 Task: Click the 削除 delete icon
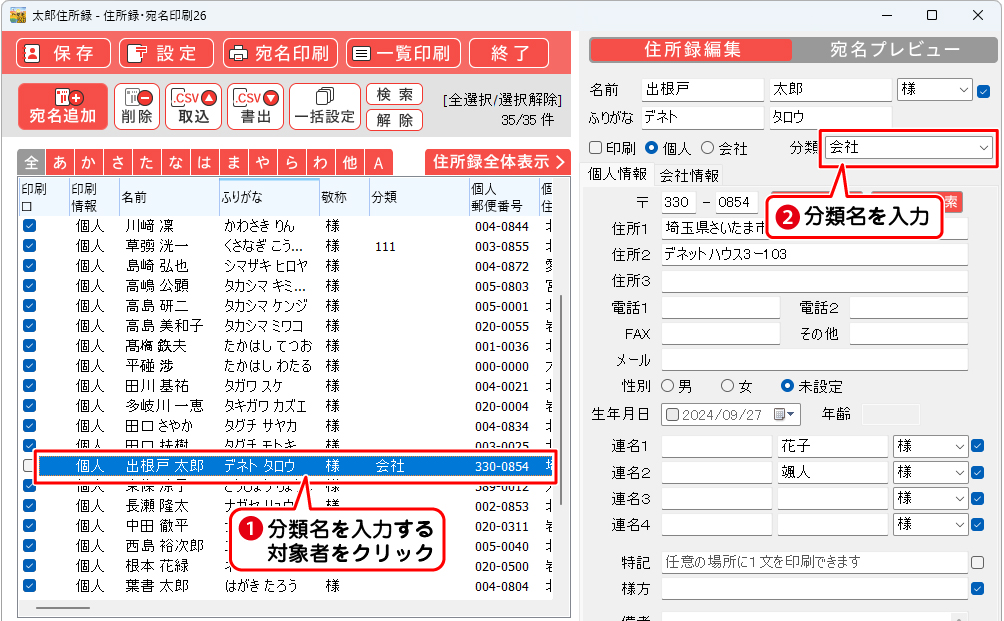point(137,106)
